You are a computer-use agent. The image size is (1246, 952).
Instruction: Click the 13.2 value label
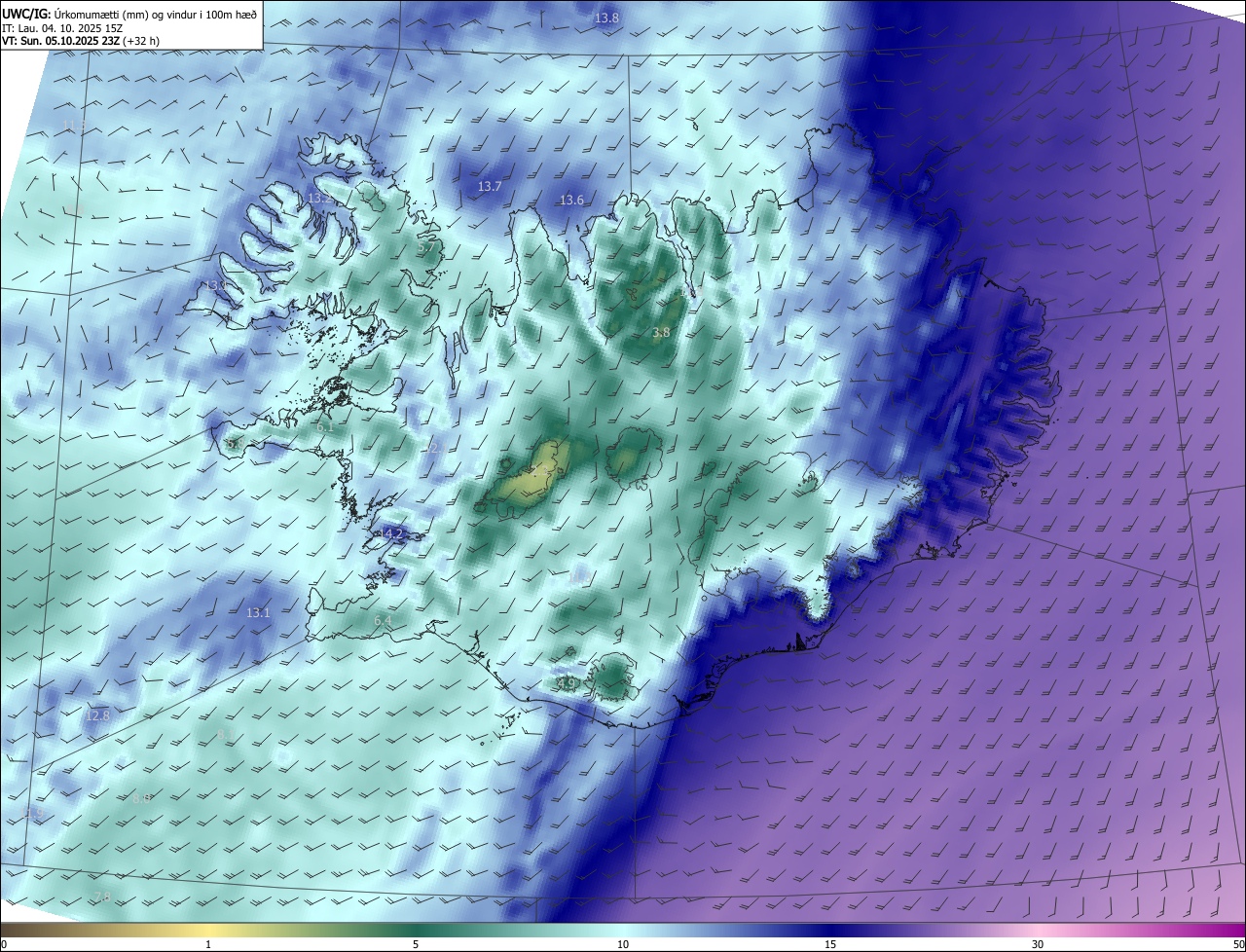(x=319, y=198)
